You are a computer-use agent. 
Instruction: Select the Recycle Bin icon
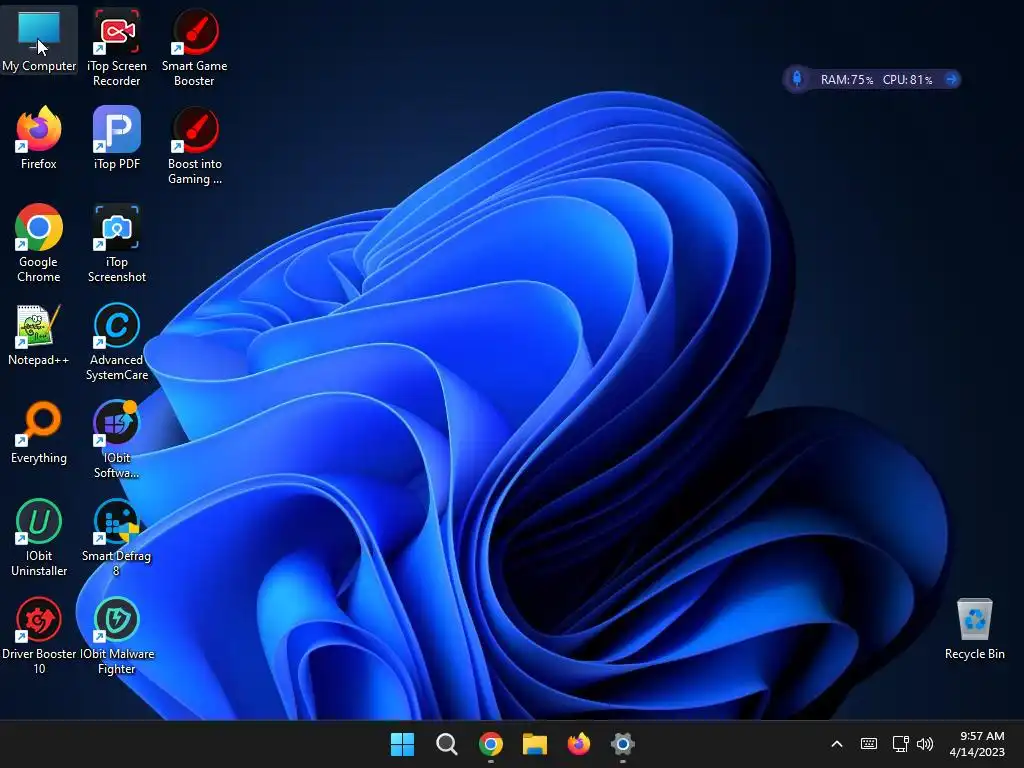point(974,628)
